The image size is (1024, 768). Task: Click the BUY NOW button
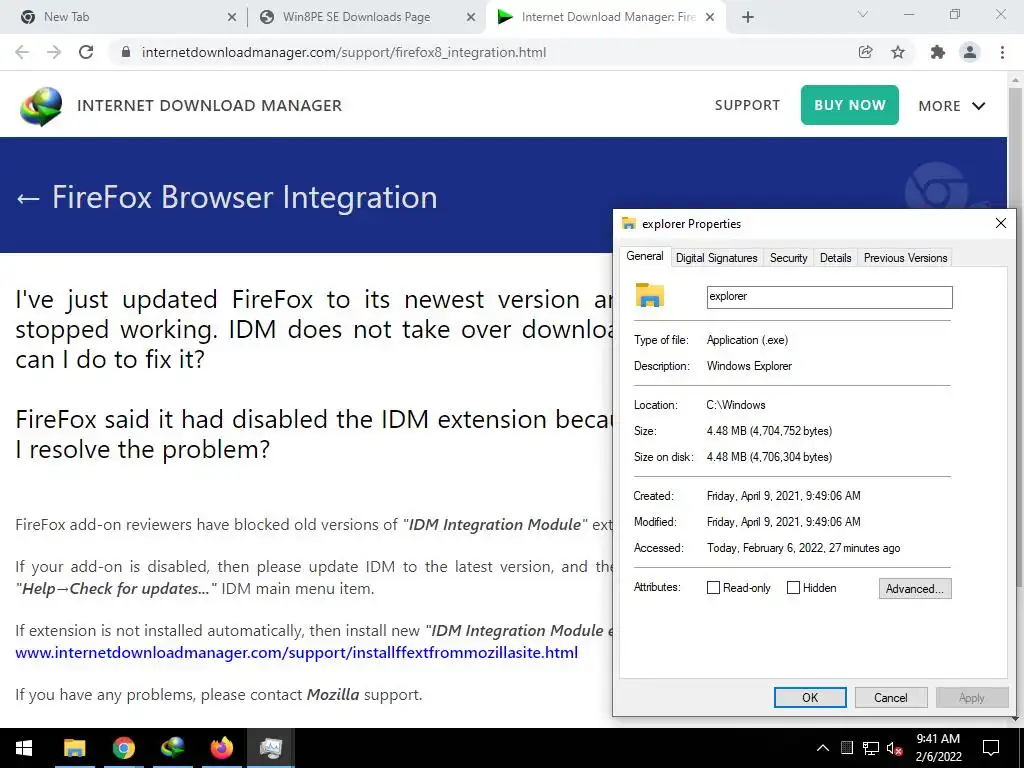tap(850, 104)
